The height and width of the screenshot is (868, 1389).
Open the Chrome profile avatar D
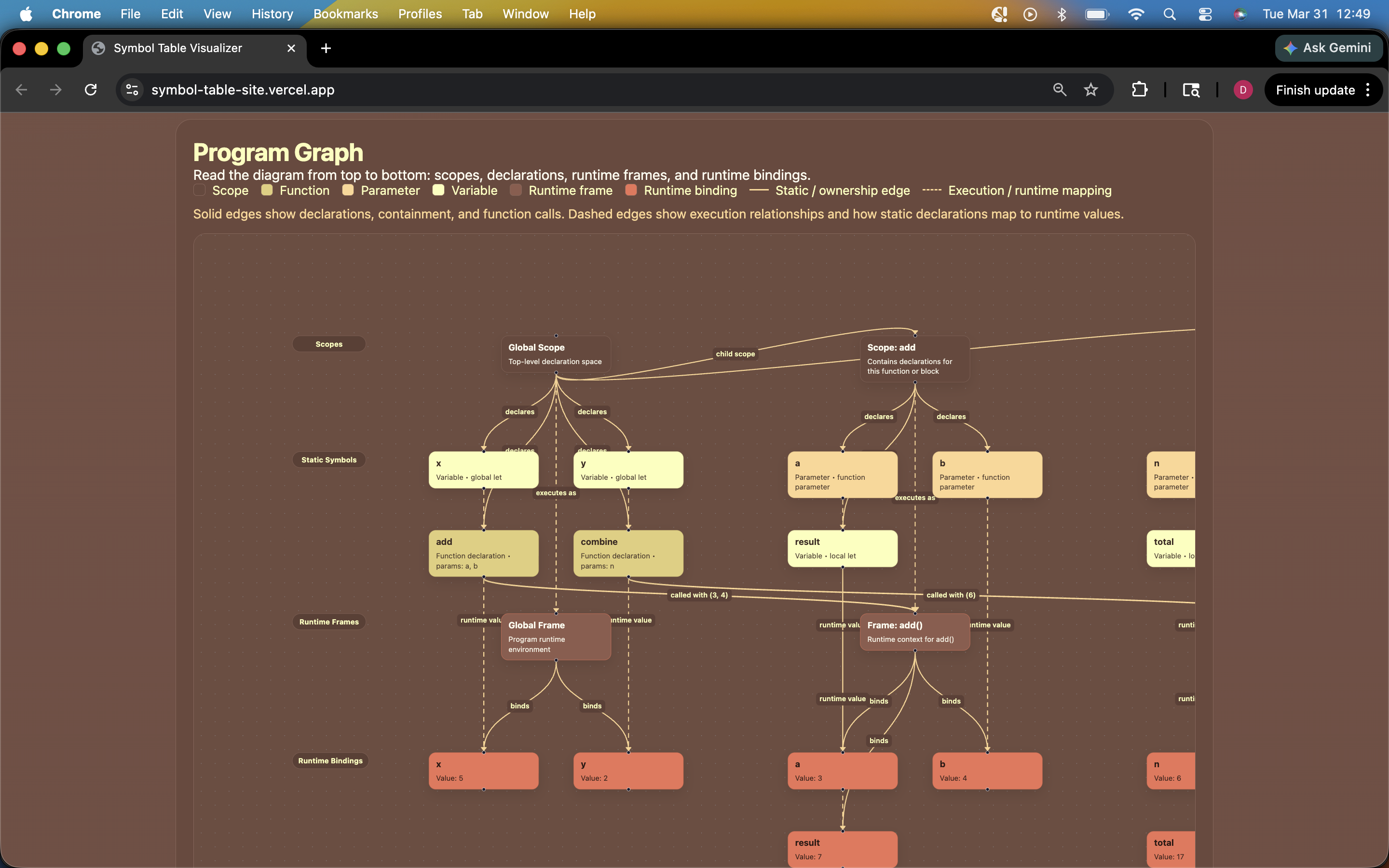click(1243, 90)
